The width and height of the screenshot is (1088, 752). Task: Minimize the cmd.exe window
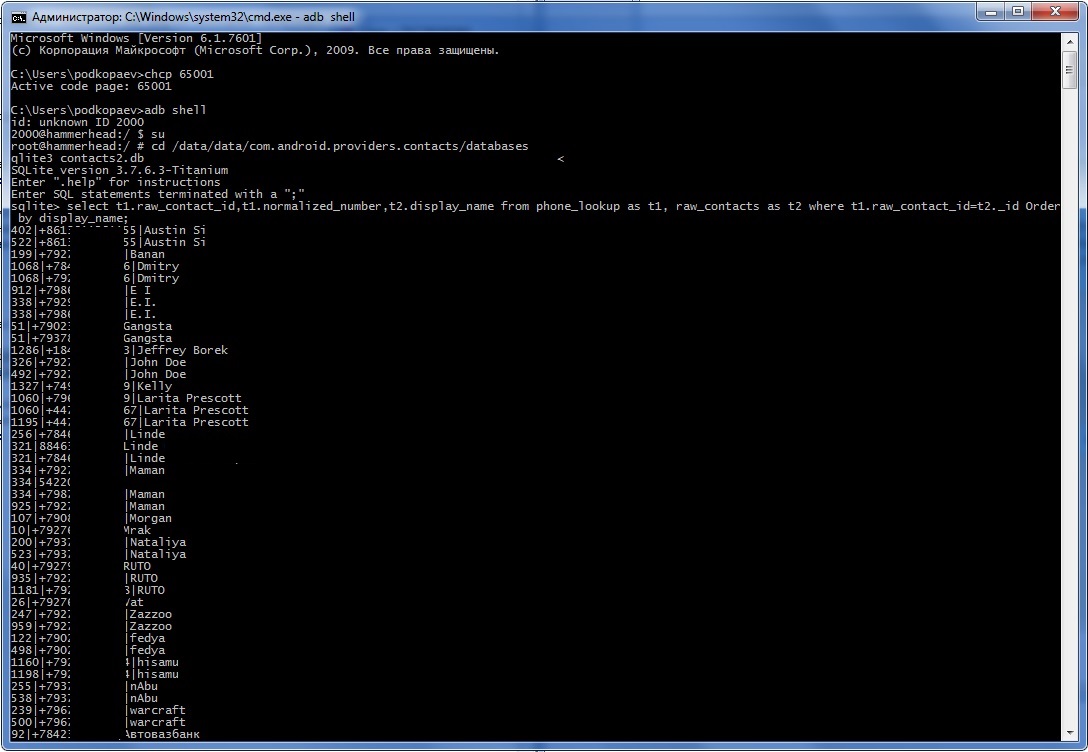992,12
